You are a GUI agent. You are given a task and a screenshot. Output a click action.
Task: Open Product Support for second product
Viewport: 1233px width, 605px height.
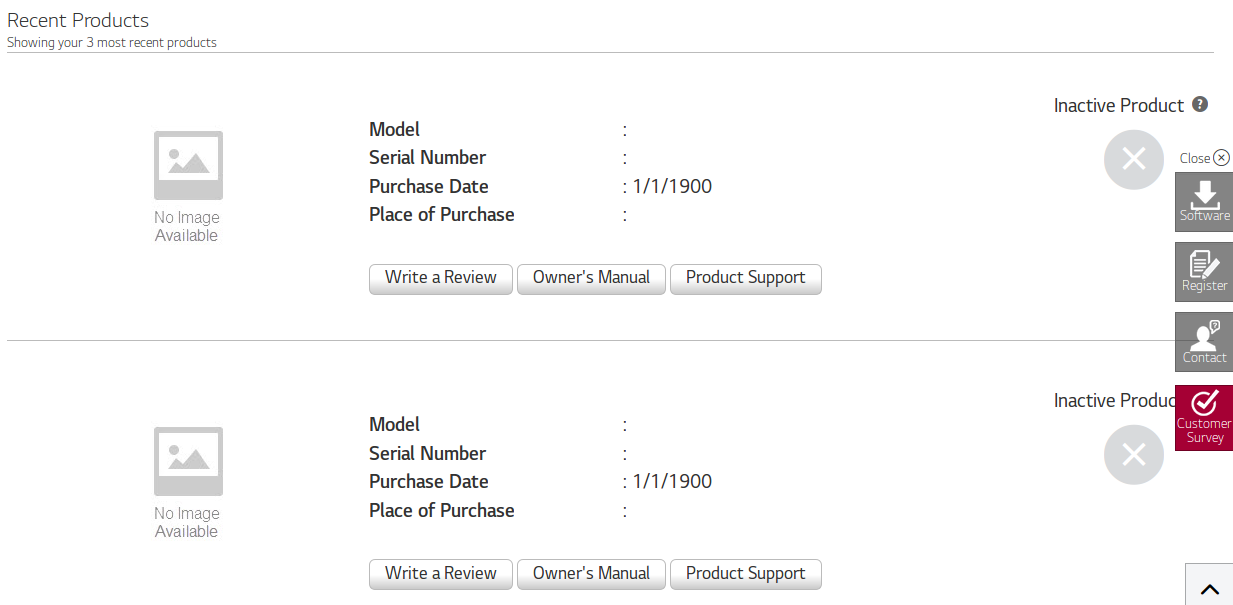(745, 574)
